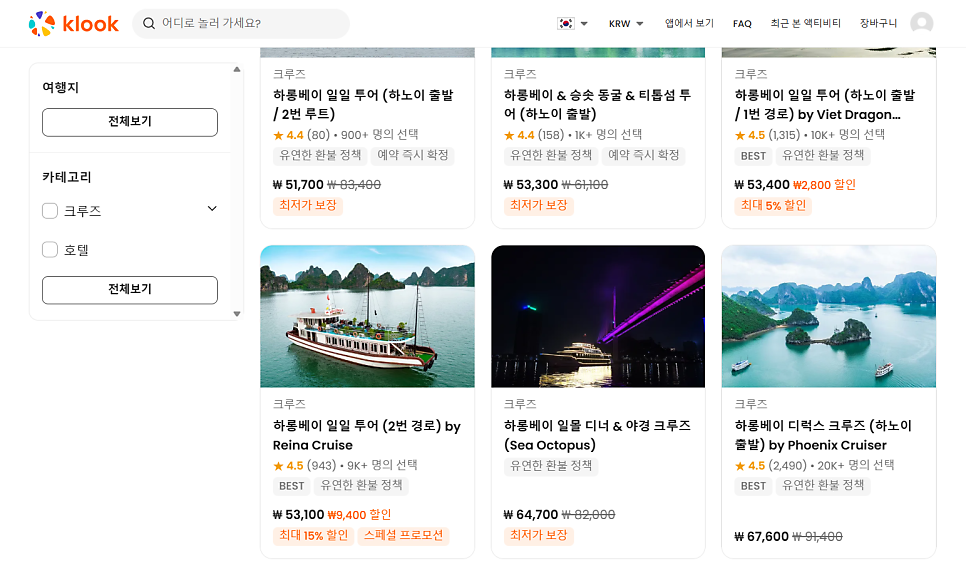Click the 4.5 rating star on Viet Dragon card
966x571 pixels.
pyautogui.click(x=740, y=136)
